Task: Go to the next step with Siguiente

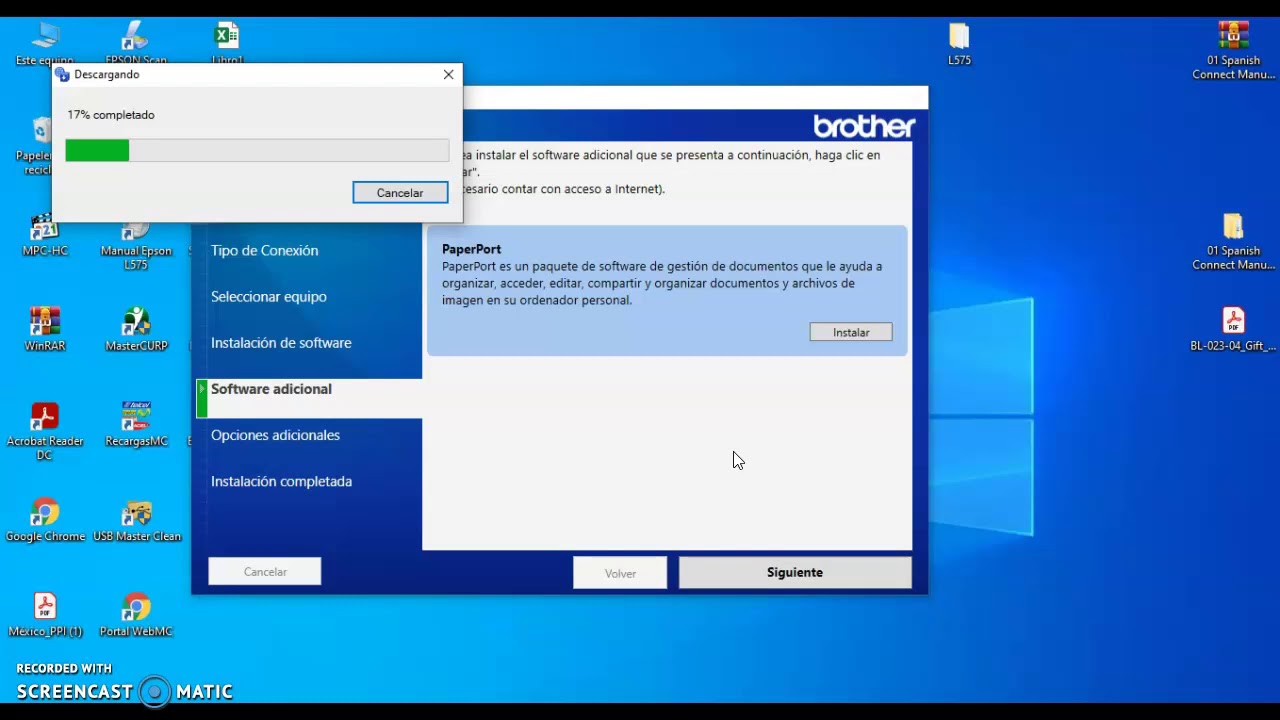Action: click(795, 573)
